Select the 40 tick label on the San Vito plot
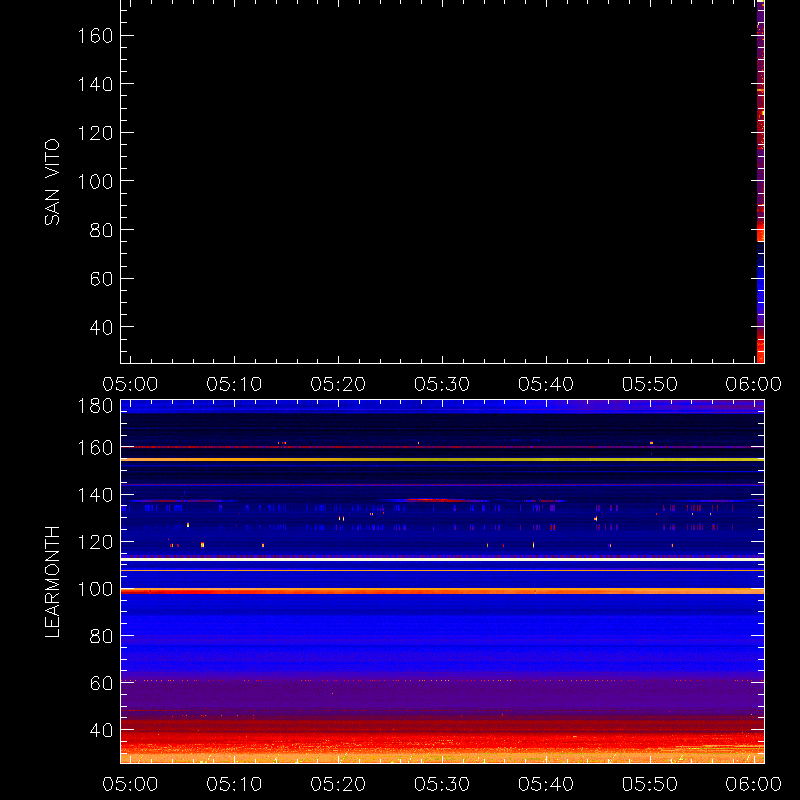 click(x=101, y=327)
